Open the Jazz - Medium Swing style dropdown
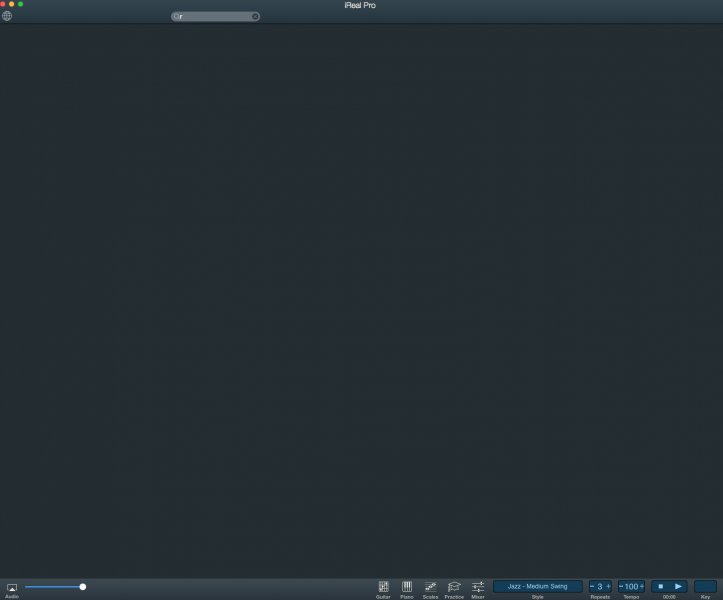723x600 pixels. pos(537,586)
